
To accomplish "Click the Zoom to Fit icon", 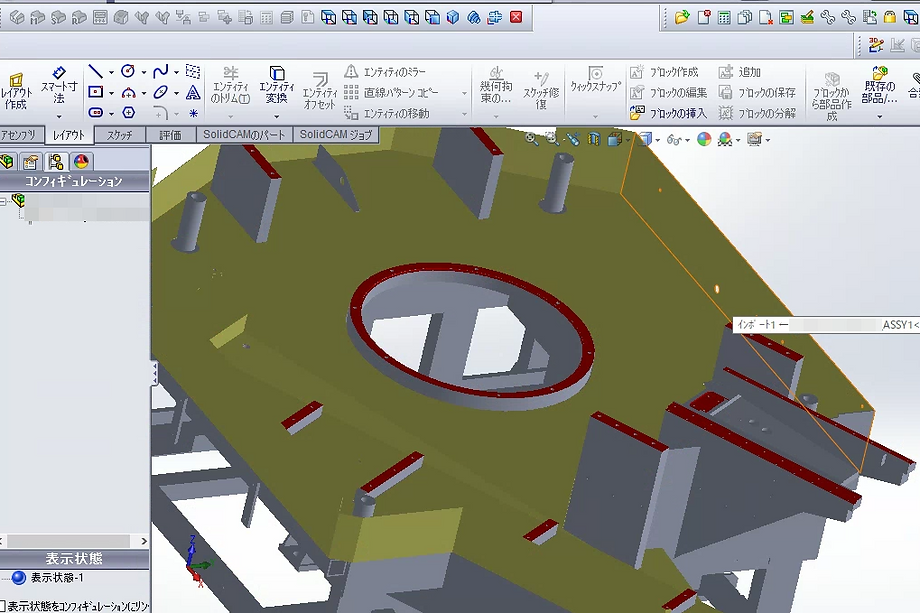I will [x=532, y=139].
